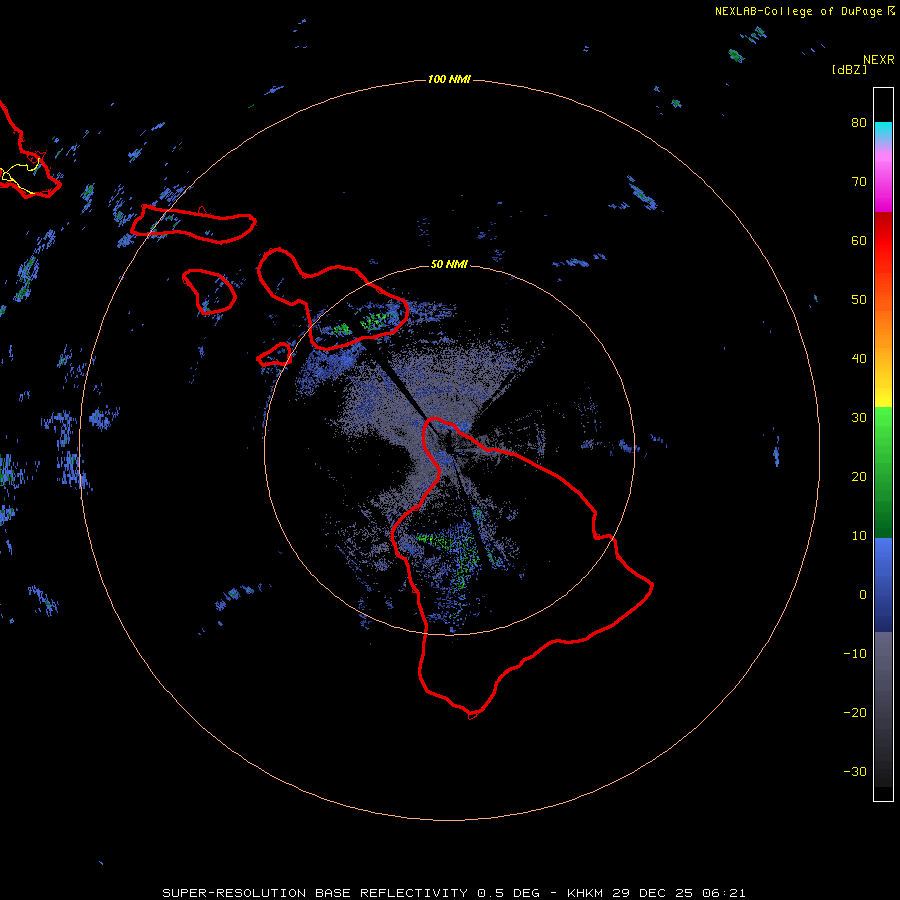Click the 60 value on the dBZ scale
Viewport: 900px width, 900px height.
[859, 240]
